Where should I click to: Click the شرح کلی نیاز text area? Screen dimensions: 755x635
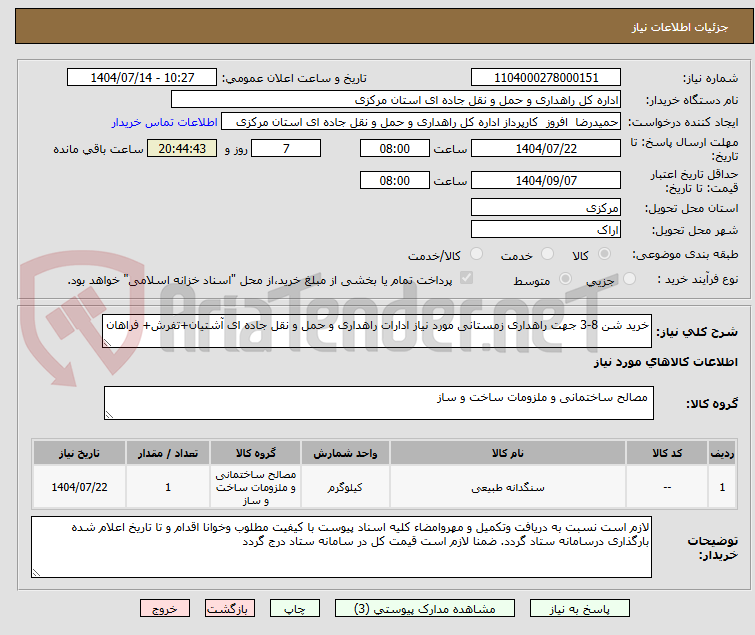377,331
